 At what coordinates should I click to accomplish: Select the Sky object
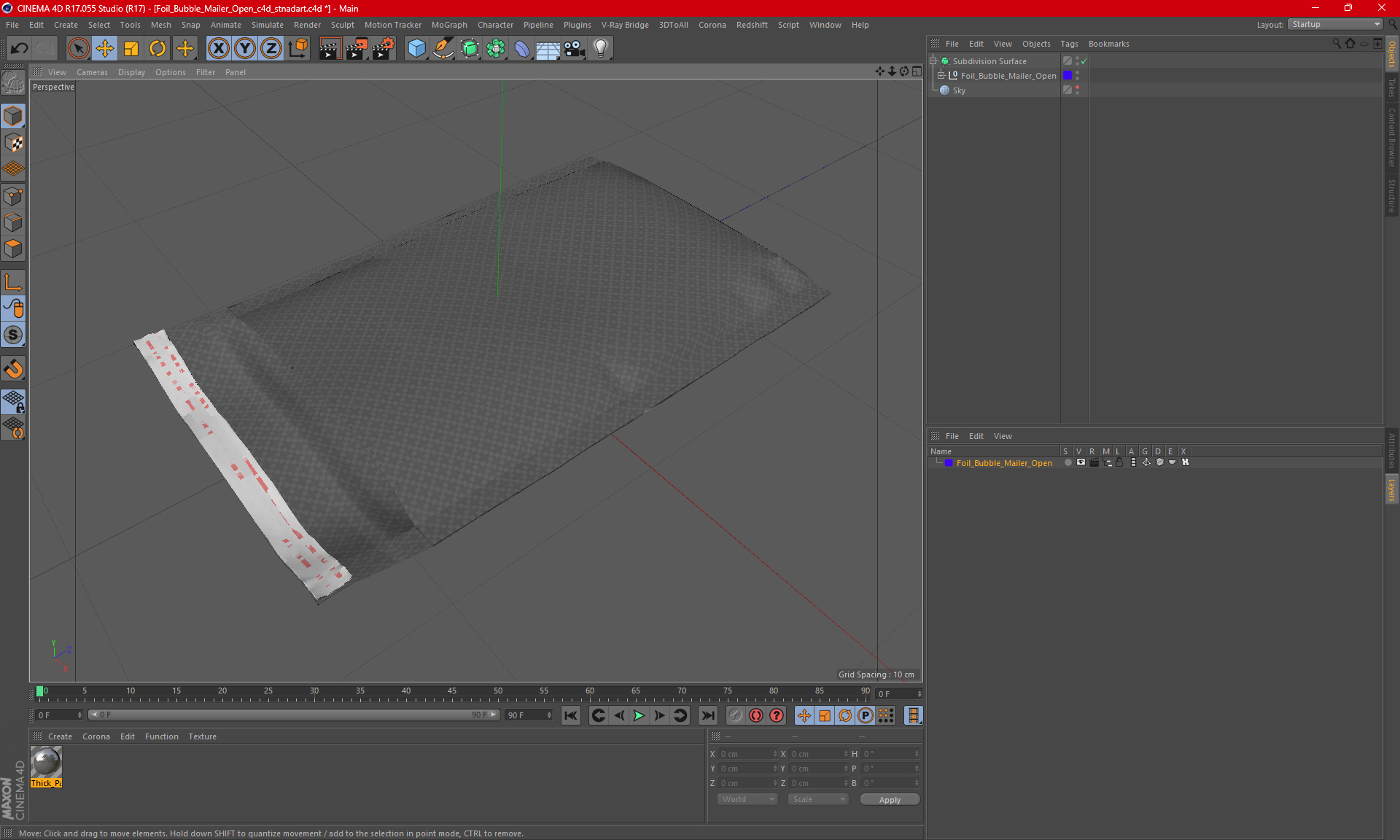click(959, 90)
